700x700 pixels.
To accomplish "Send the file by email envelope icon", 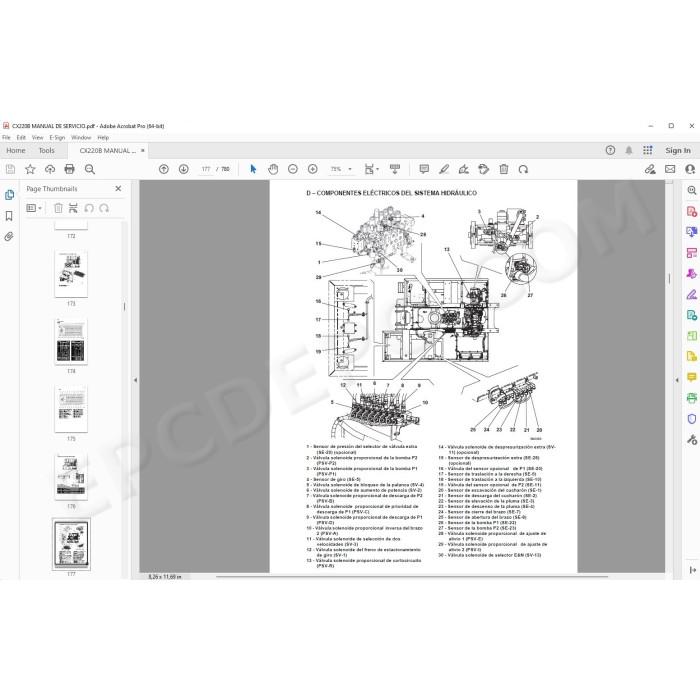I will click(670, 169).
